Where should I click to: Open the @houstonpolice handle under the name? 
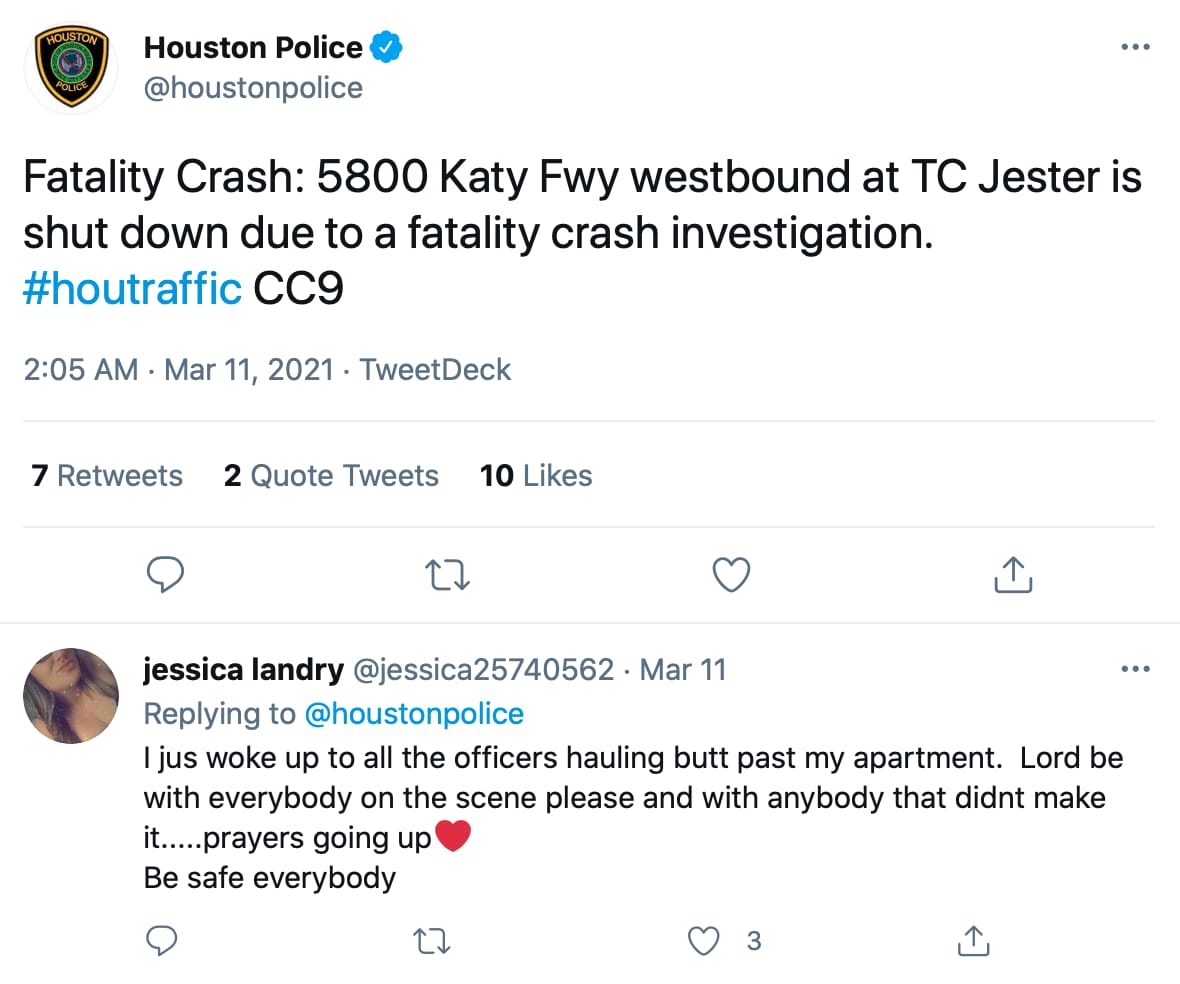point(253,88)
